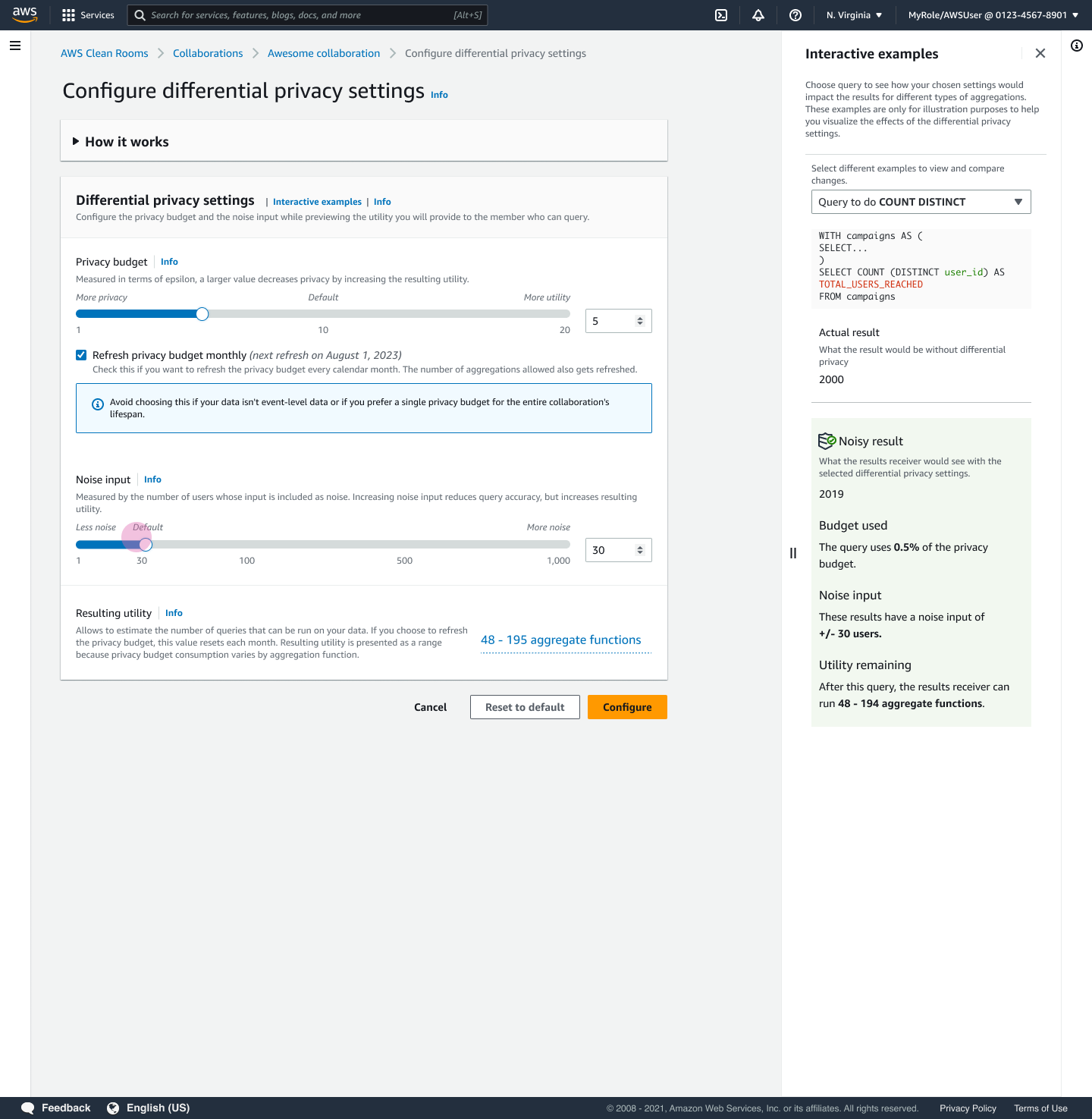Click 48 - 195 aggregate functions link

tap(561, 640)
